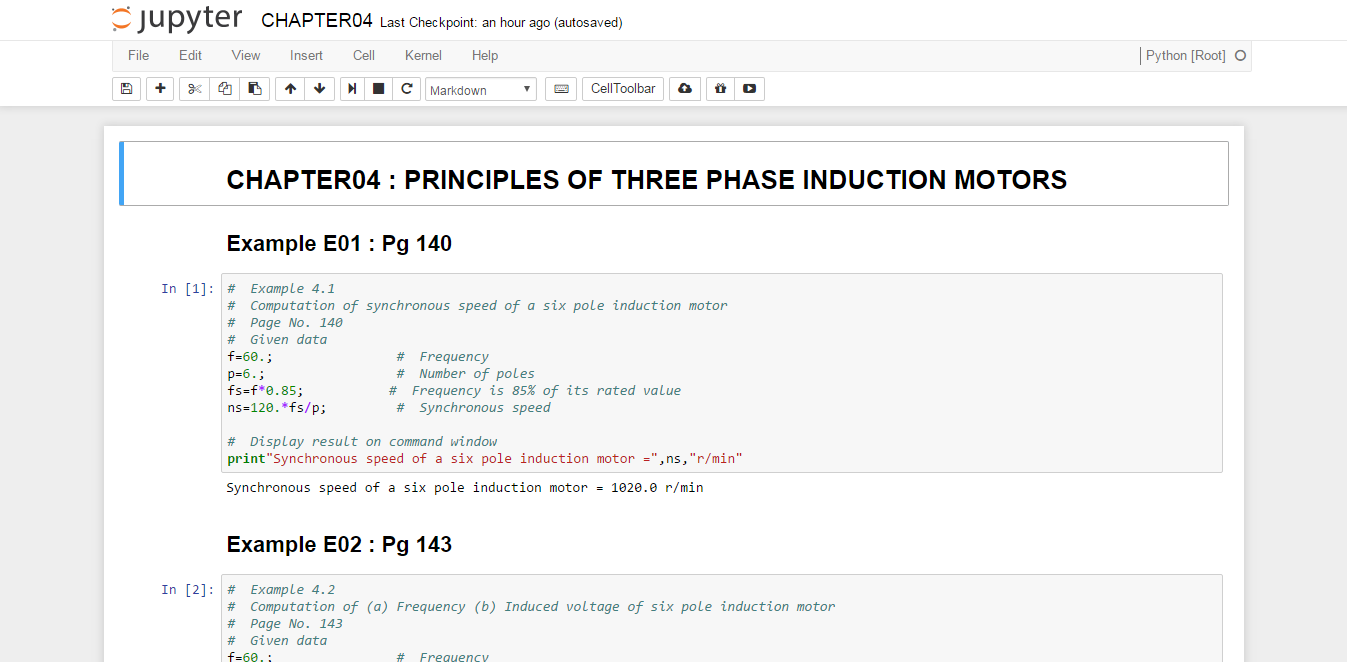
Task: Cut selected cell with scissors icon
Action: tap(195, 89)
